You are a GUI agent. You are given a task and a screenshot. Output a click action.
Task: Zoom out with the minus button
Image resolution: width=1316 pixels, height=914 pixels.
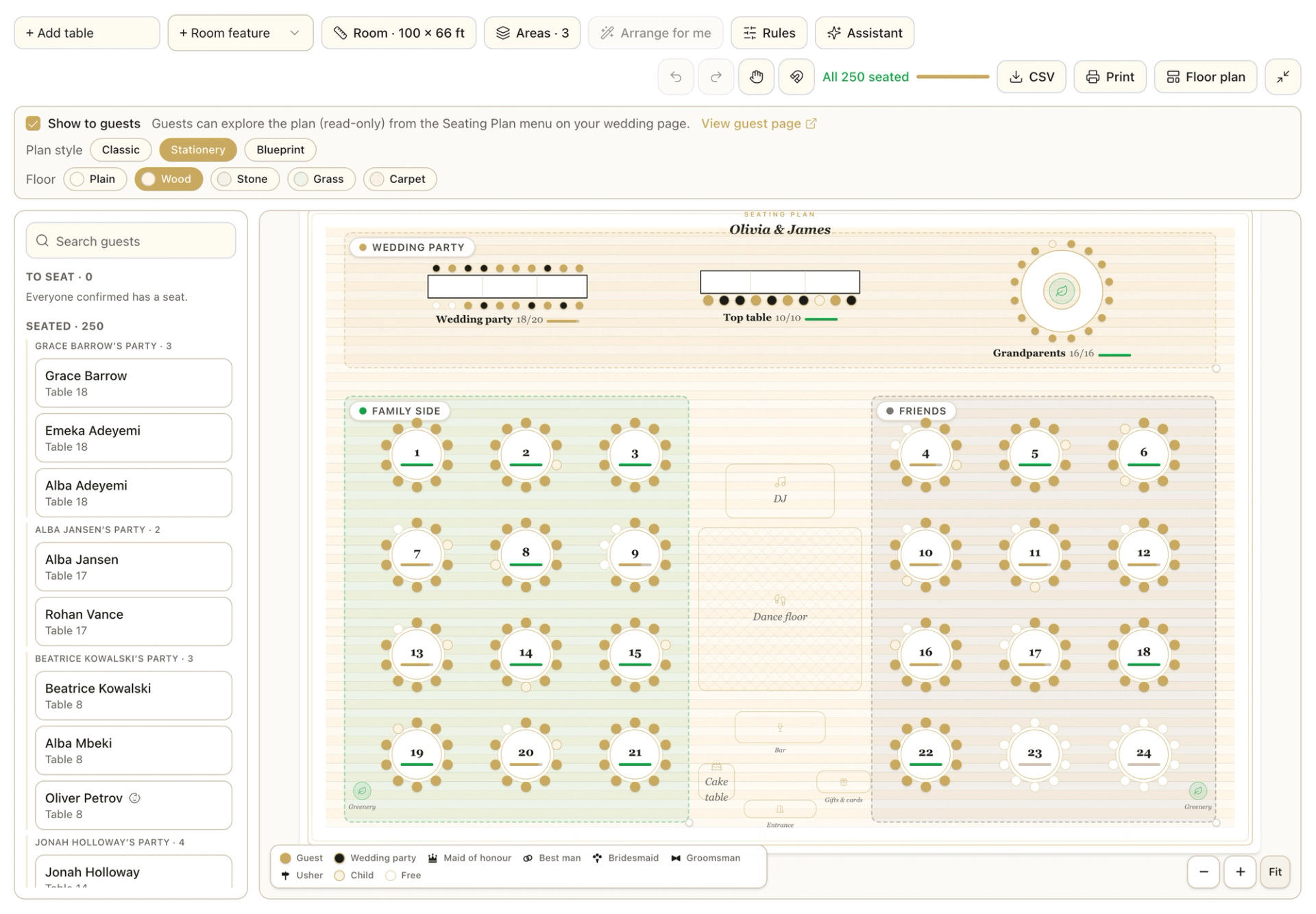(1204, 872)
